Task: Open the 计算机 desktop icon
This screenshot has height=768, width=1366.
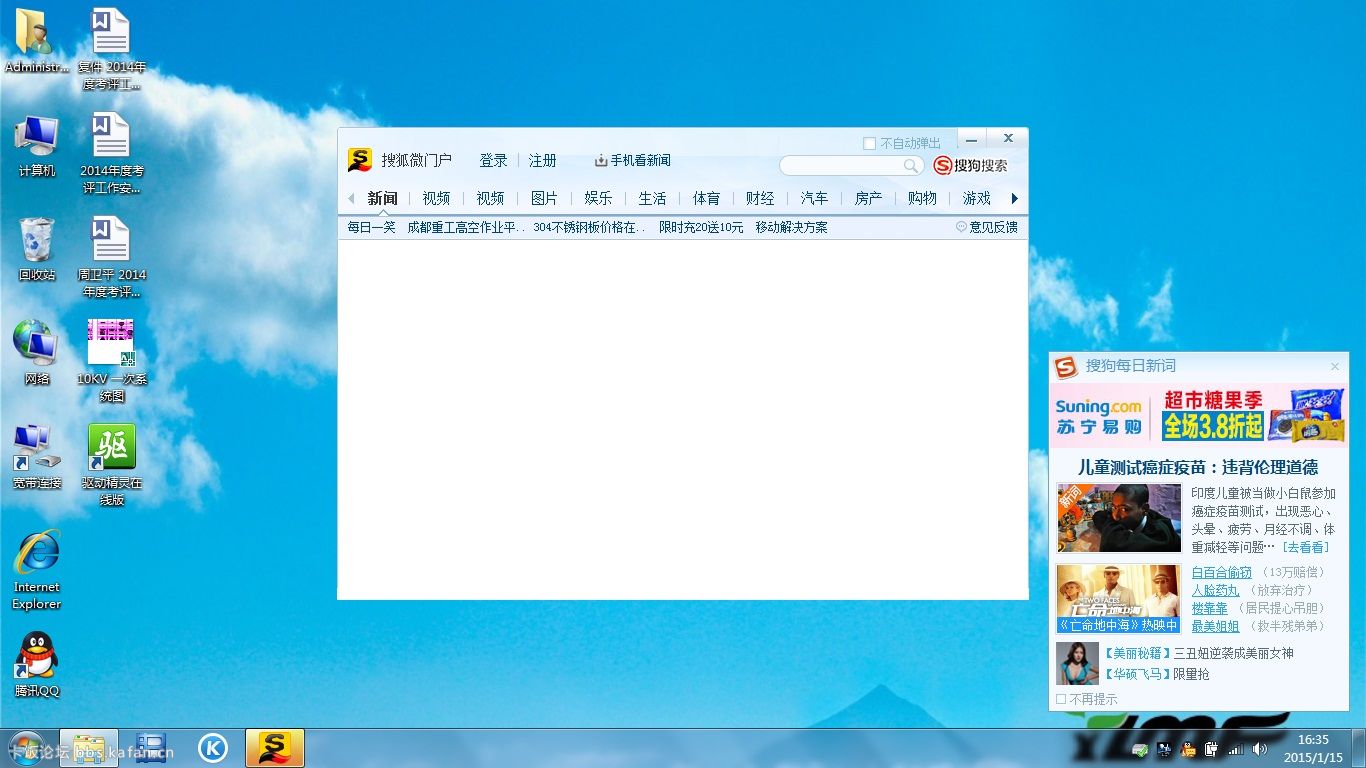Action: click(x=37, y=145)
